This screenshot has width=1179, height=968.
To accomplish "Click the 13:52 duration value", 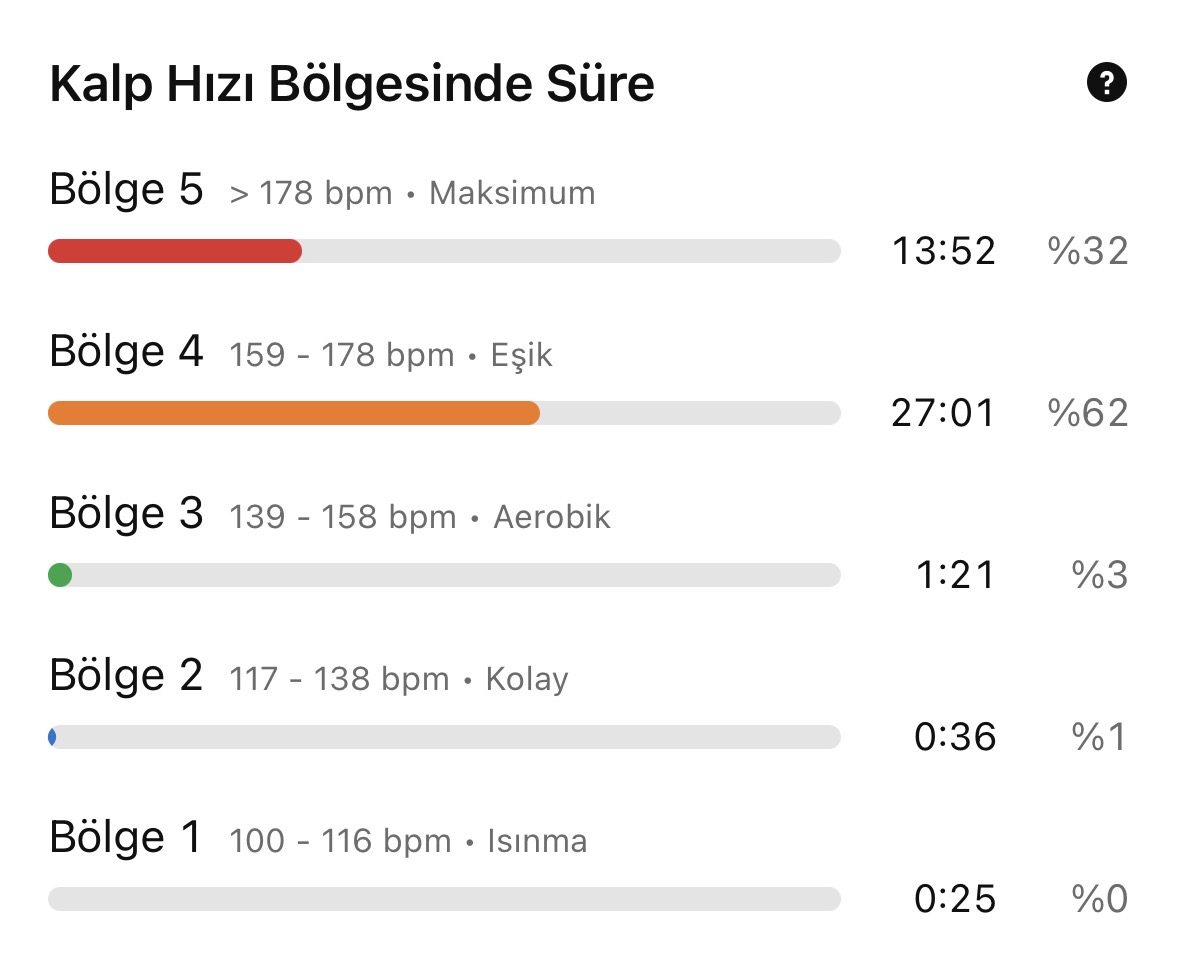I will click(943, 251).
